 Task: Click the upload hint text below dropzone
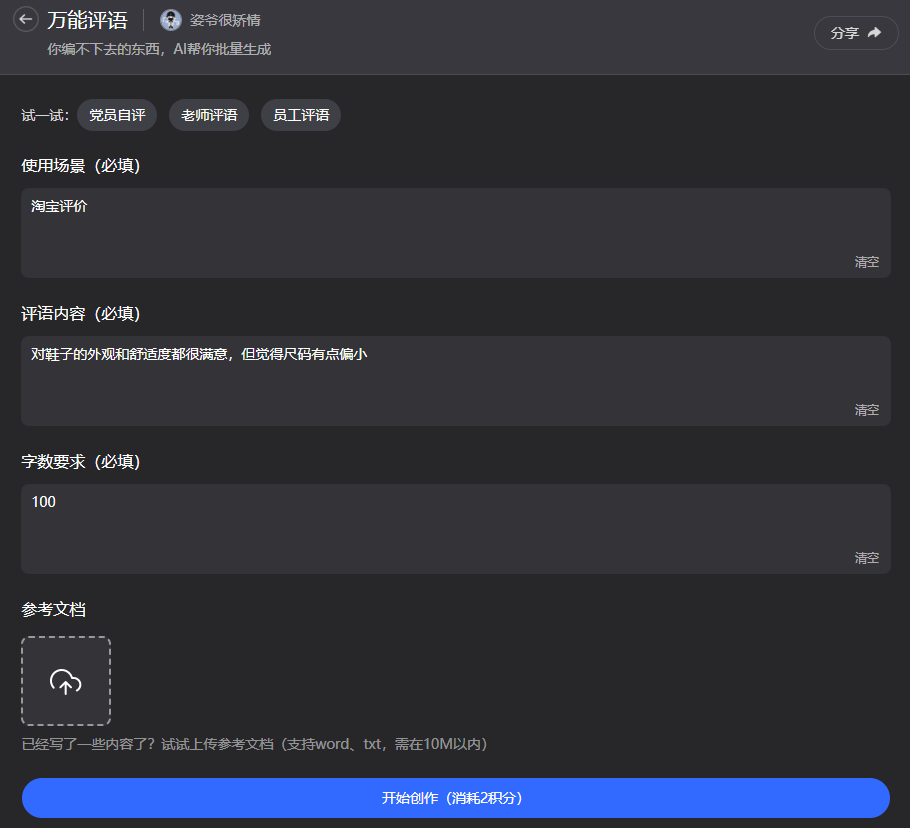(x=254, y=744)
